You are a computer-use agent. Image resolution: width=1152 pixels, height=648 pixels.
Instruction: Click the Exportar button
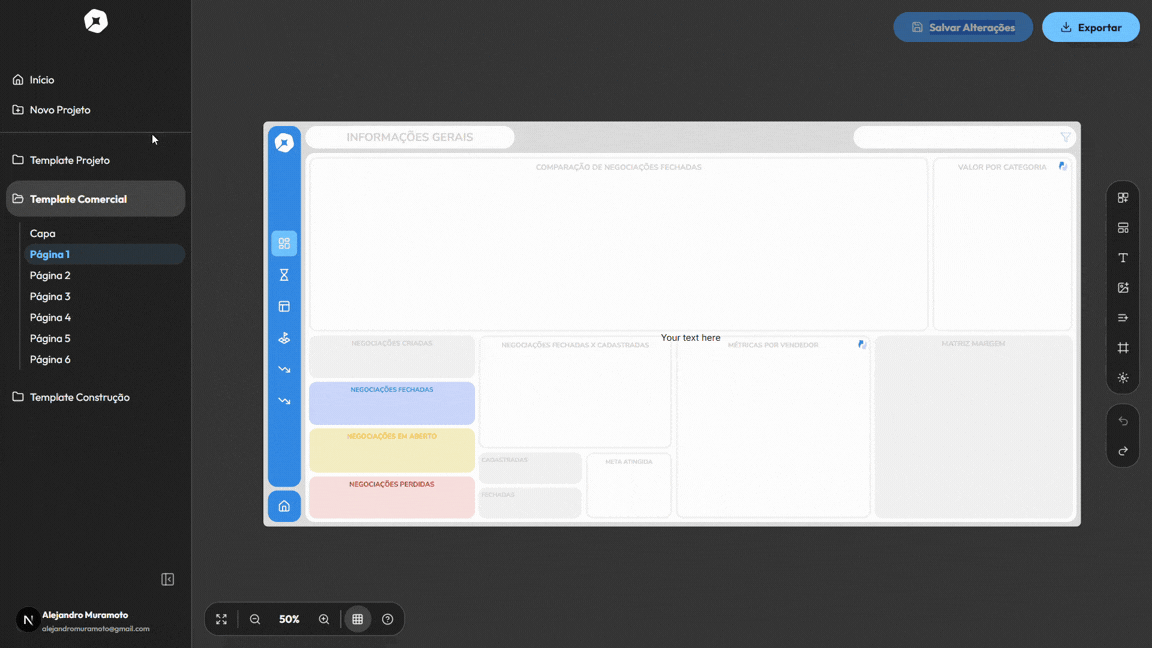(x=1091, y=27)
